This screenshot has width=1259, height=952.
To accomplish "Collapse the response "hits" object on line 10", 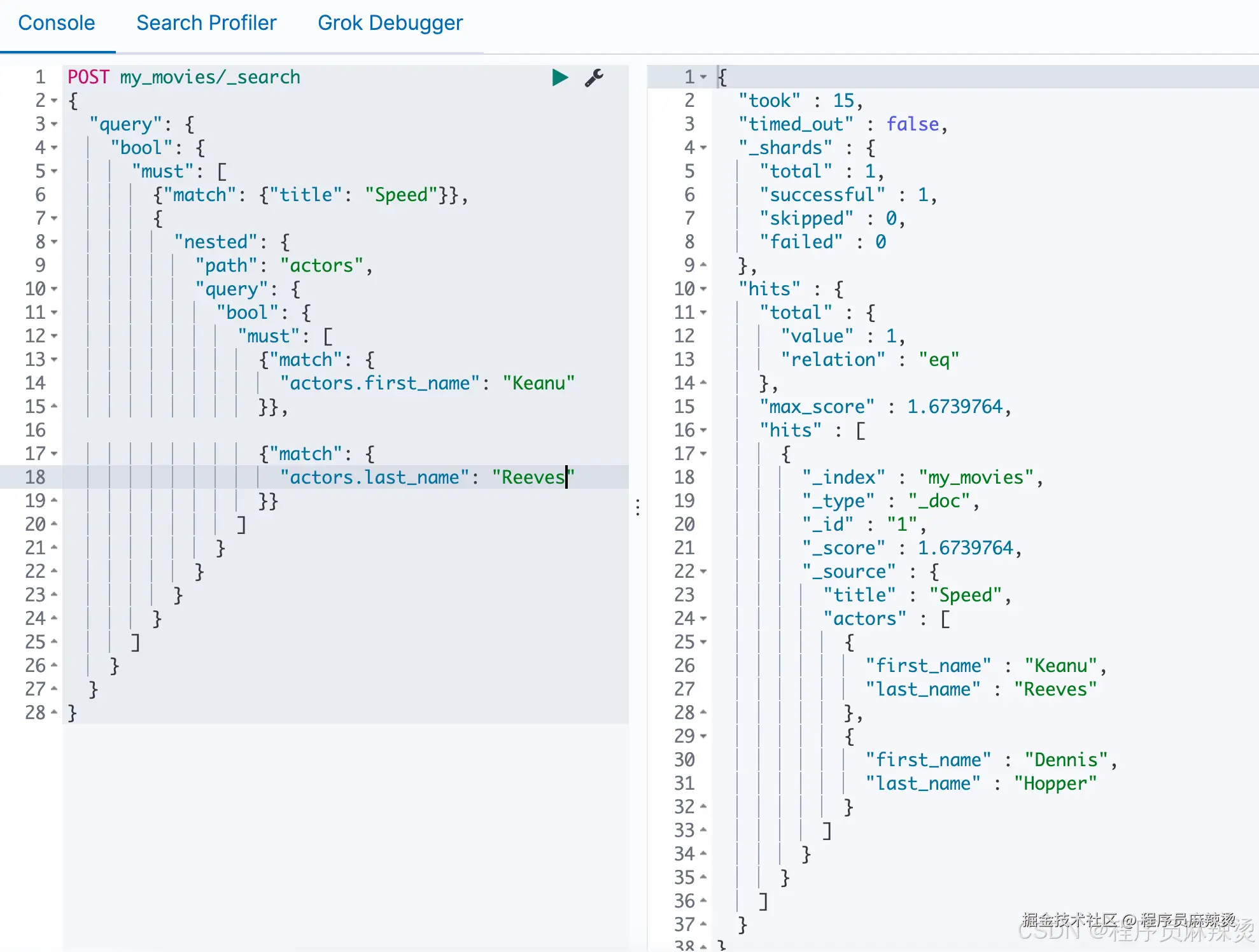I will pos(703,290).
